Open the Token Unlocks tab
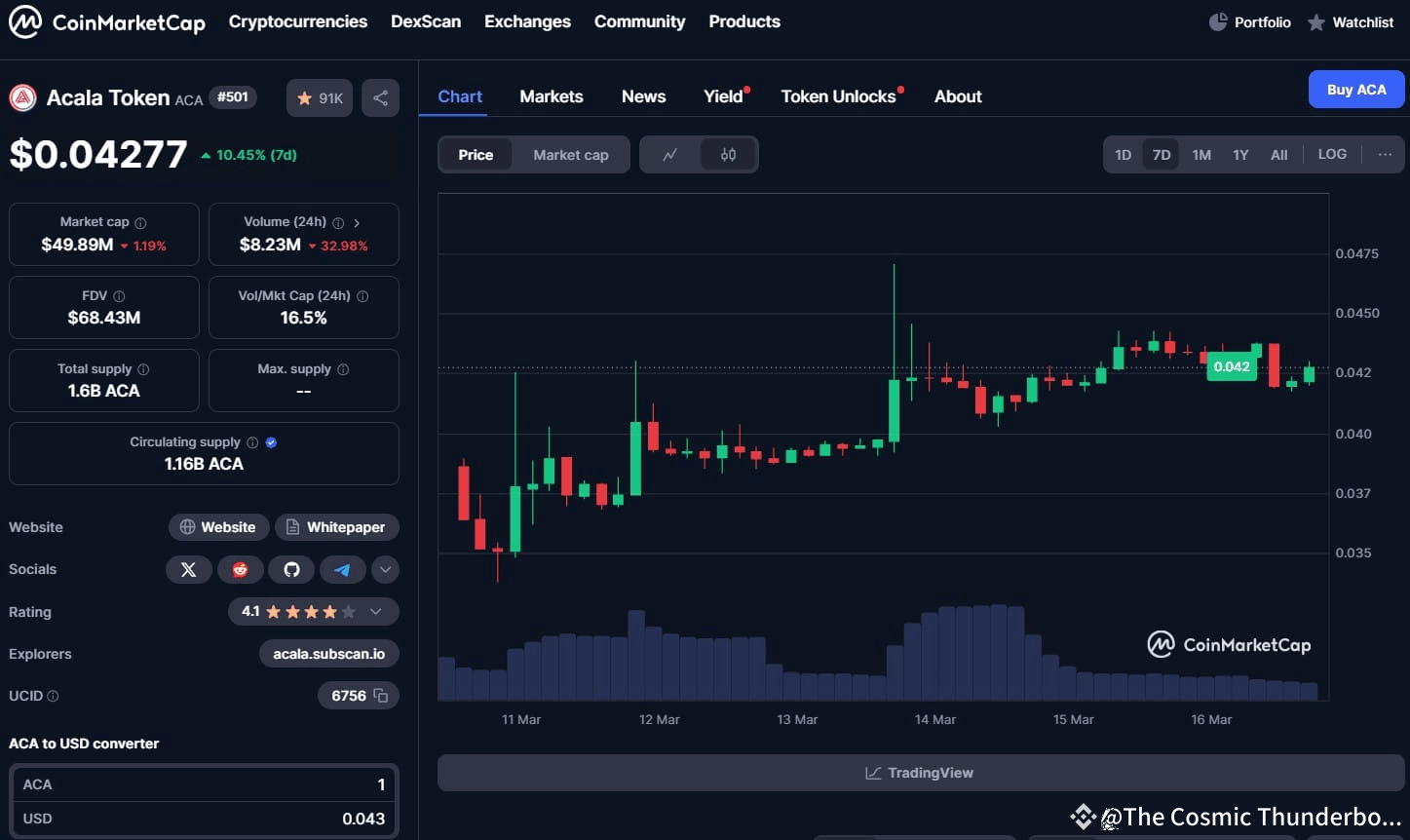Image resolution: width=1410 pixels, height=840 pixels. (x=838, y=95)
